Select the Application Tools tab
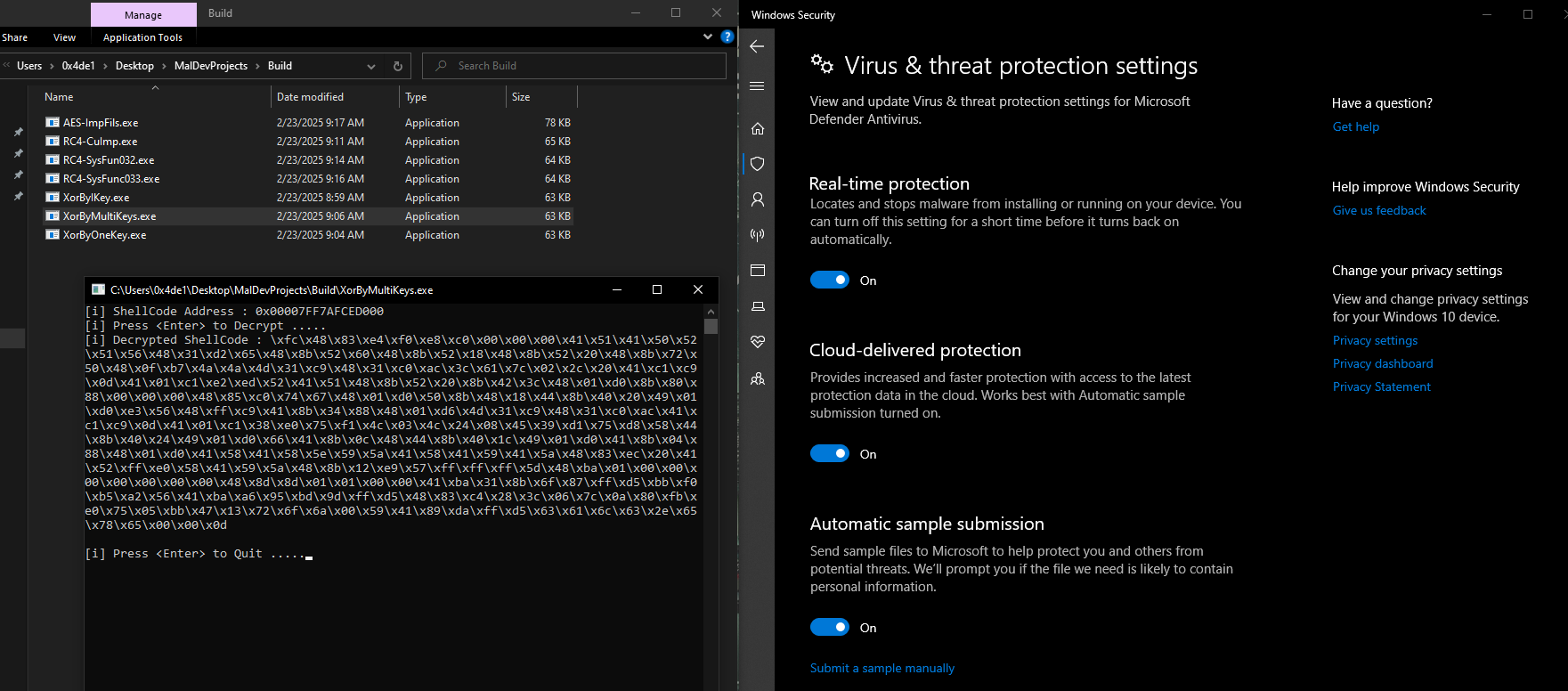1568x691 pixels. [142, 37]
